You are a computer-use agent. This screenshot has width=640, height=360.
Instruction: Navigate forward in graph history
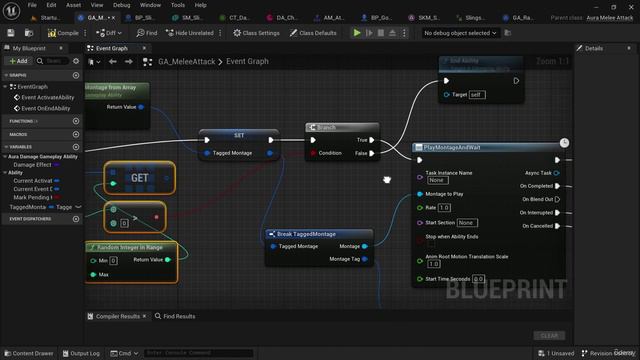click(129, 62)
